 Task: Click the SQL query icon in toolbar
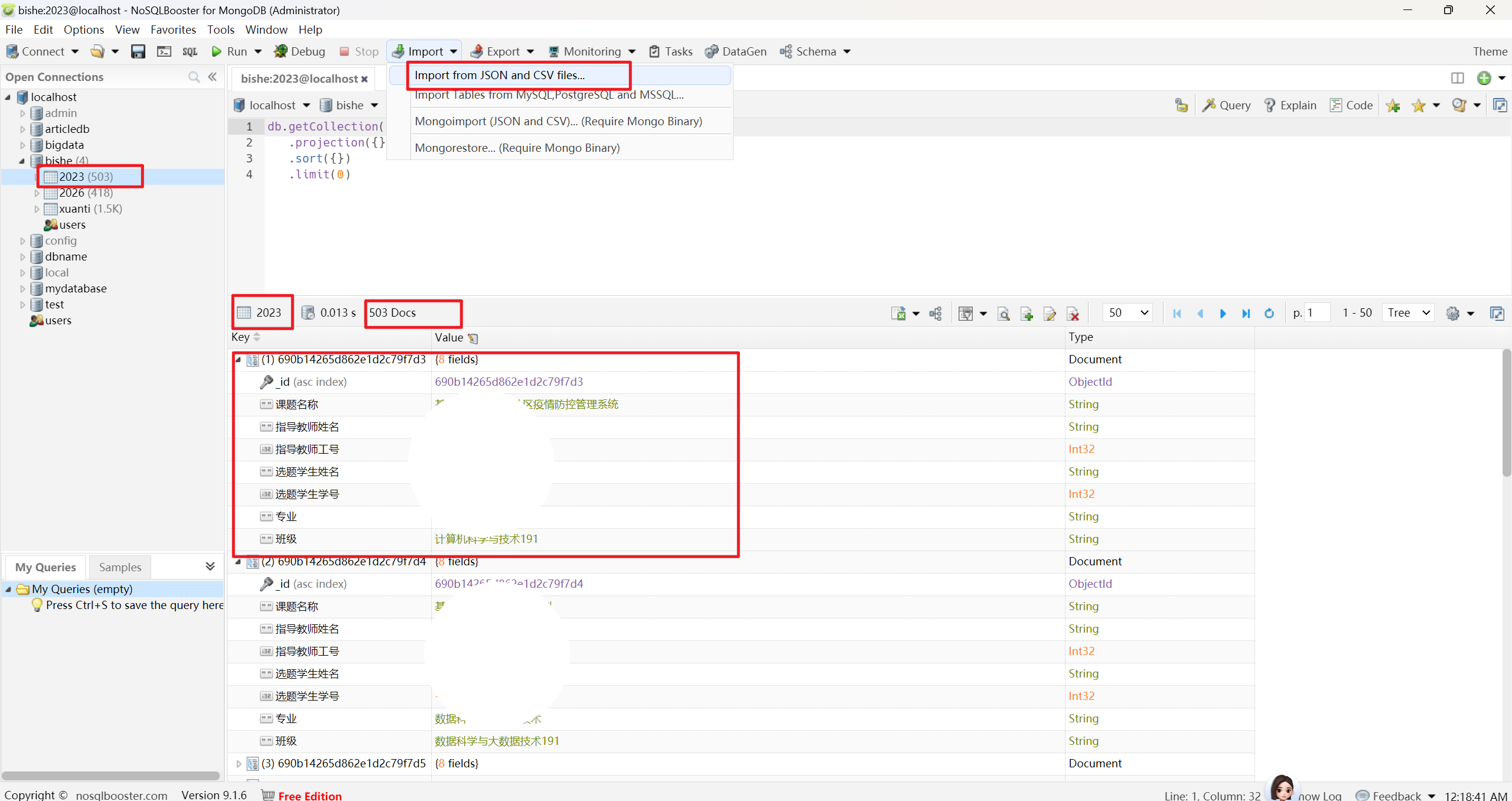click(190, 51)
